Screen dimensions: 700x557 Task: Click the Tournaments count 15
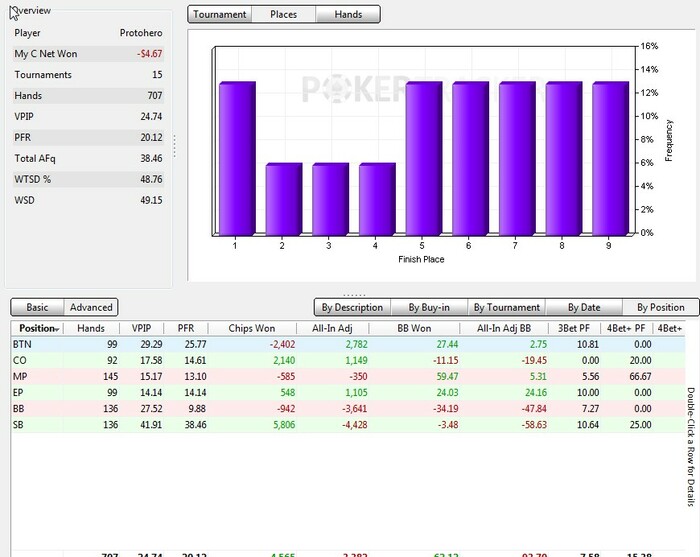157,75
